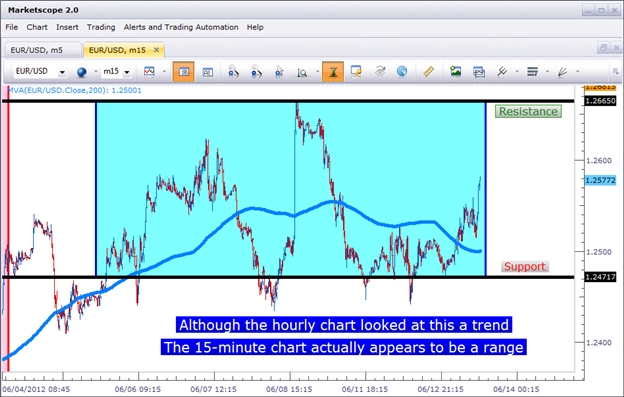Click the picture image icon in toolbar
Screen dimensions: 624x397
455,71
